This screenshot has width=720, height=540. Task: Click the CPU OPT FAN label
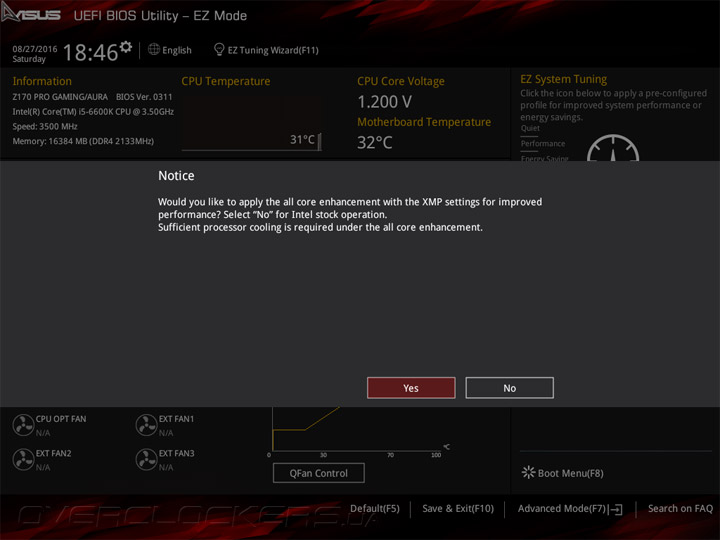pos(61,419)
